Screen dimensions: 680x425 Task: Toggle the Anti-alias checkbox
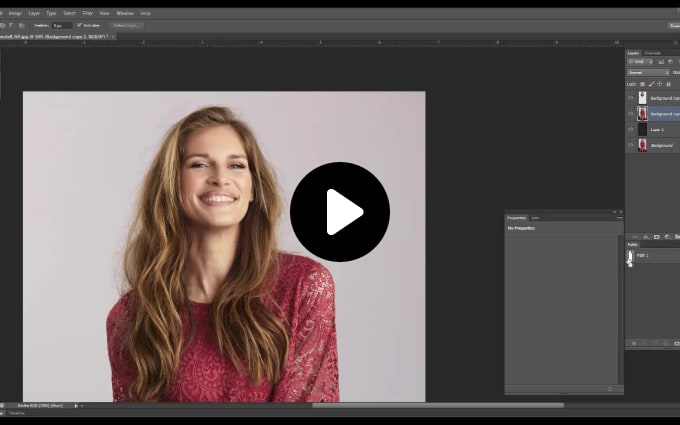[79, 25]
